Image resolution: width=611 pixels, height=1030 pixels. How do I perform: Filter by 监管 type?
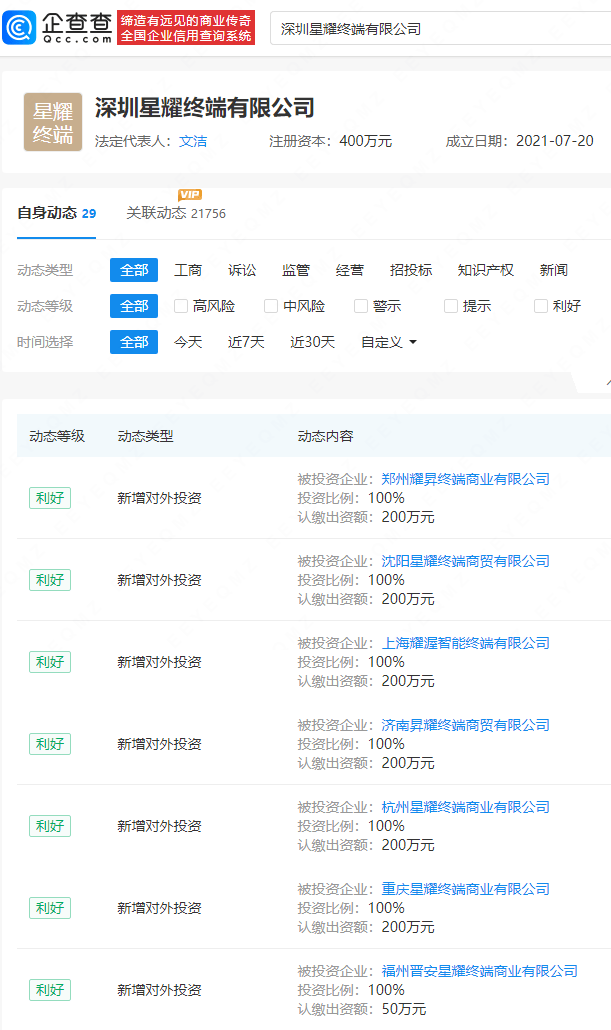tap(296, 270)
